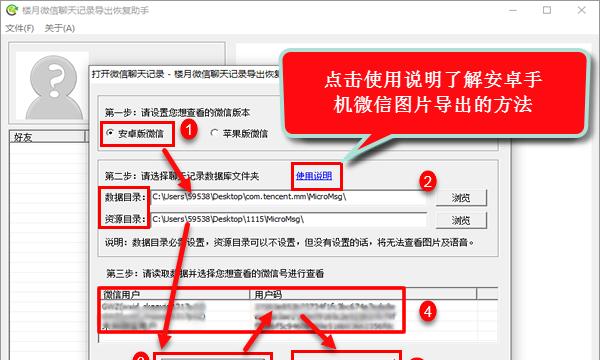Click 浏览 button for 数据目录

tap(461, 198)
